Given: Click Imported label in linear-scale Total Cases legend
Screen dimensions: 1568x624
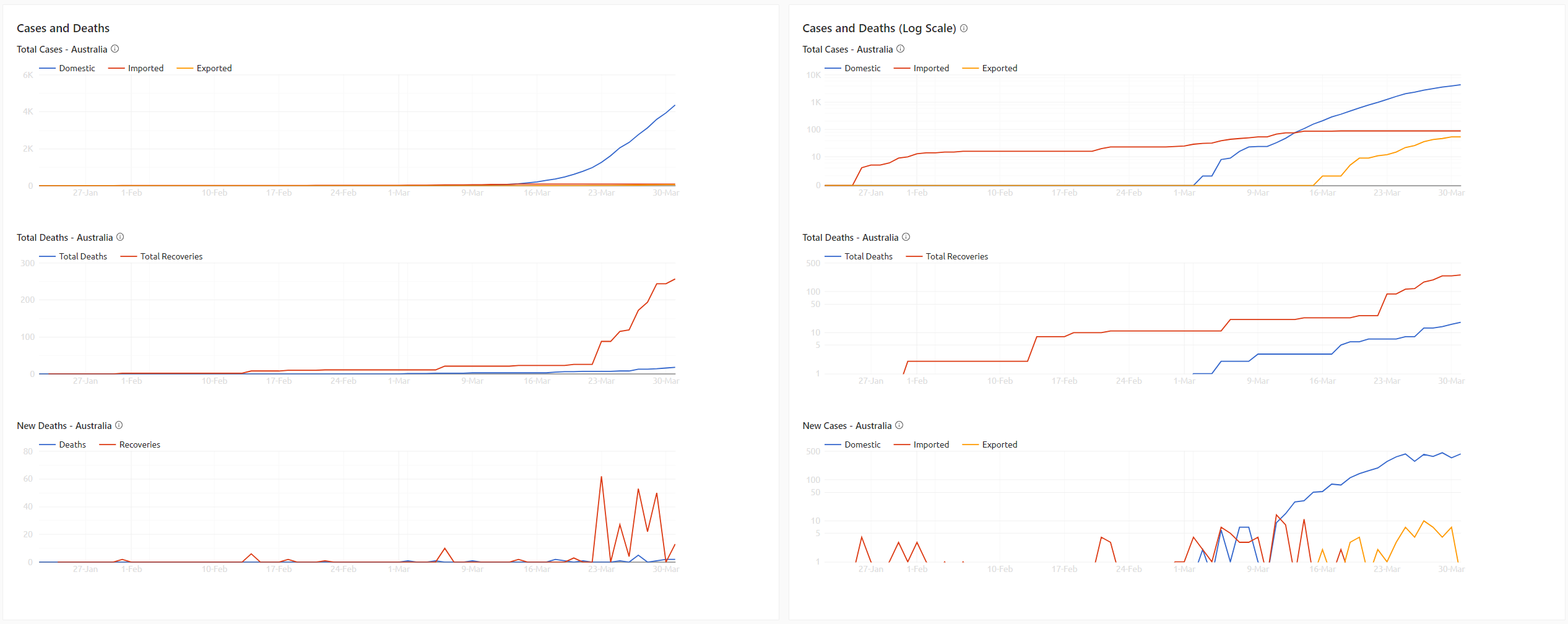Looking at the screenshot, I should [x=145, y=68].
